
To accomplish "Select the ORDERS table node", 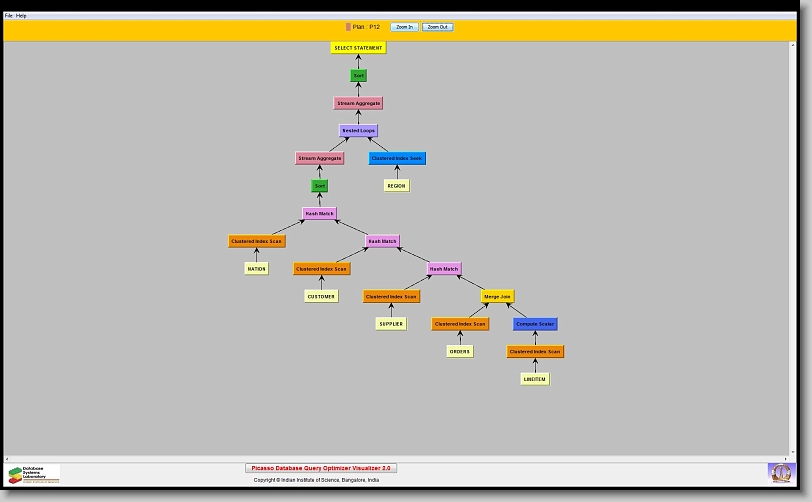I will coord(460,352).
